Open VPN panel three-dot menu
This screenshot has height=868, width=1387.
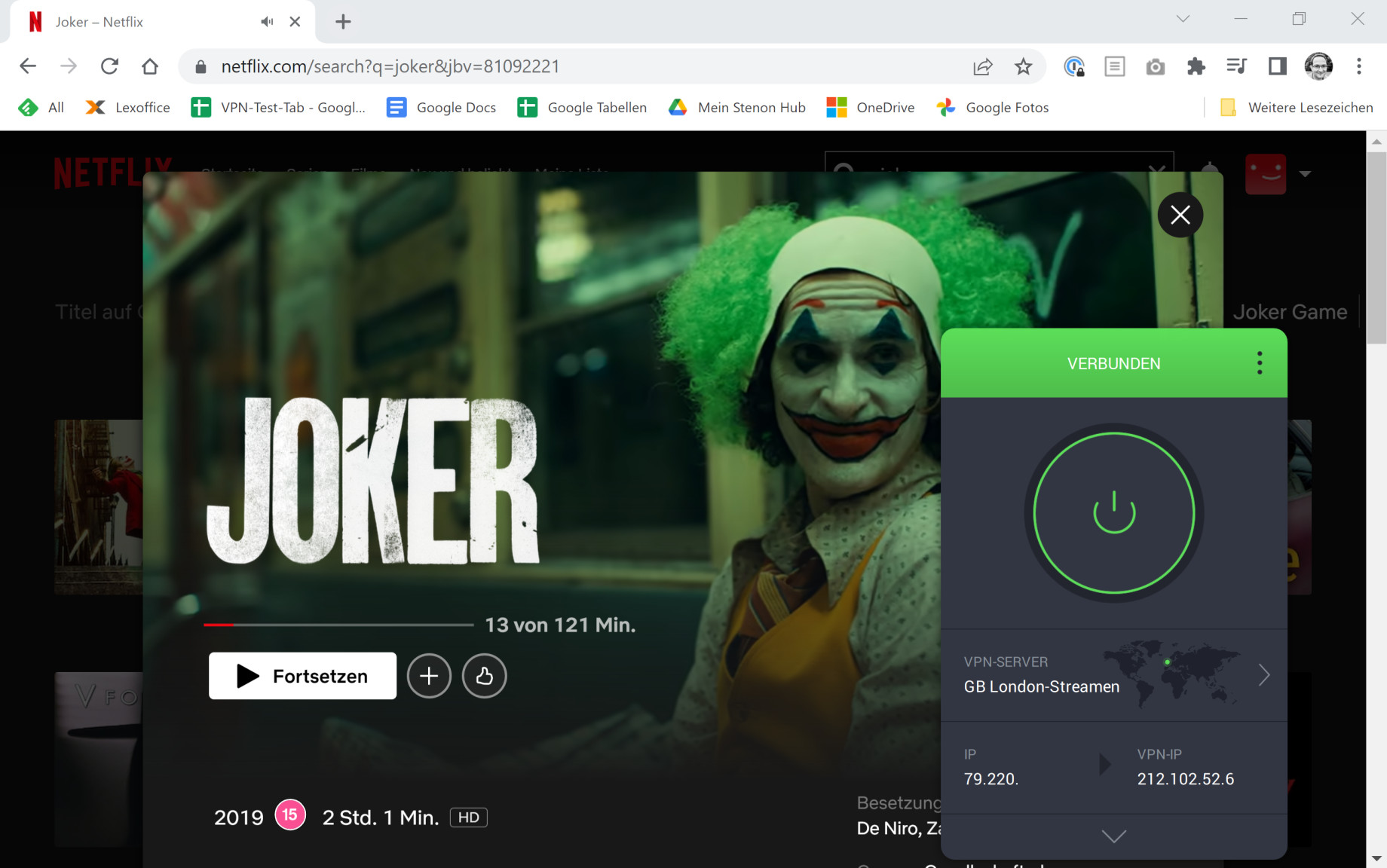tap(1260, 363)
